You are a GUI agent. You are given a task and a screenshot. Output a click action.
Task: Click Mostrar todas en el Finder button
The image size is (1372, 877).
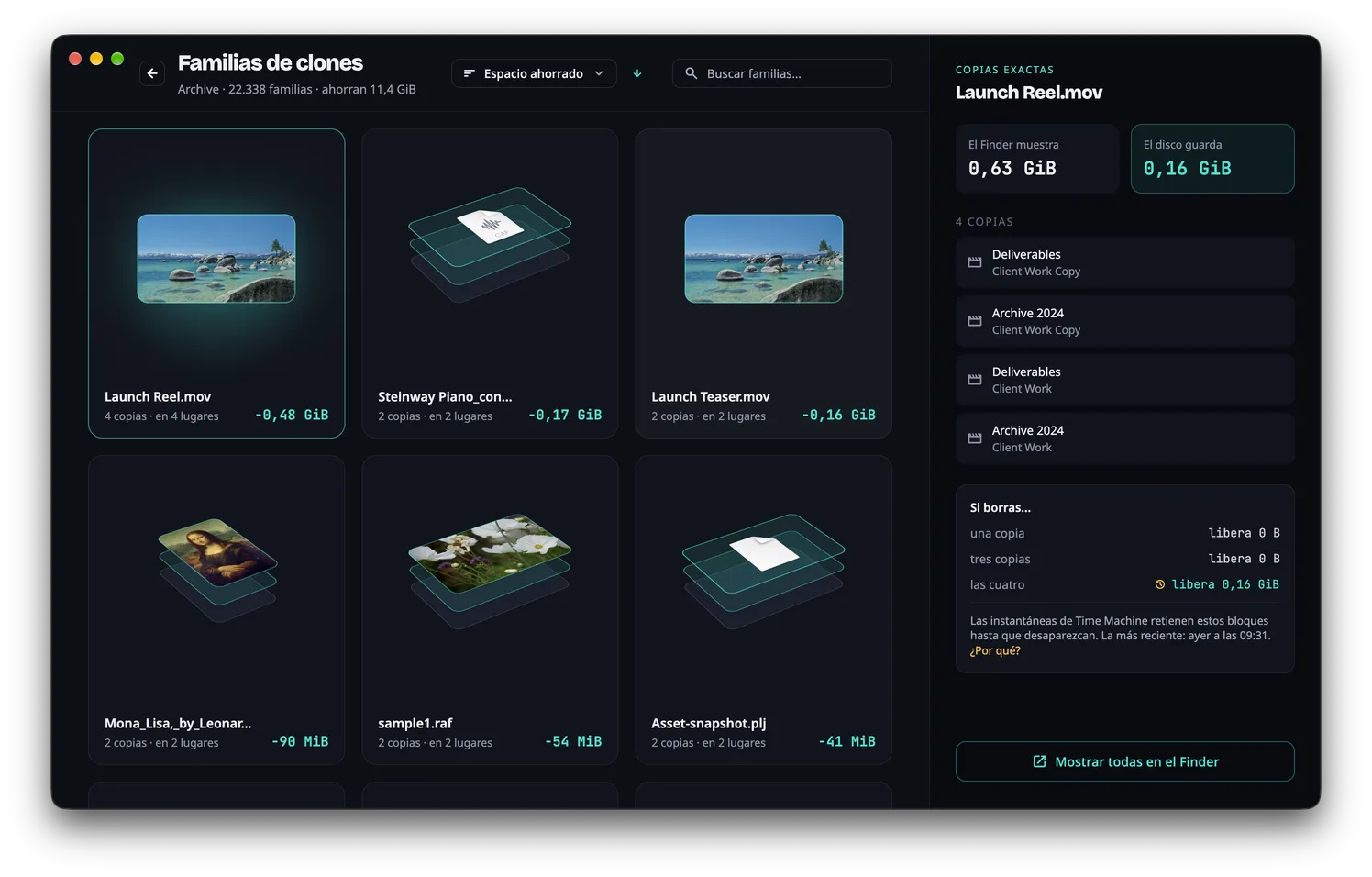[1125, 761]
